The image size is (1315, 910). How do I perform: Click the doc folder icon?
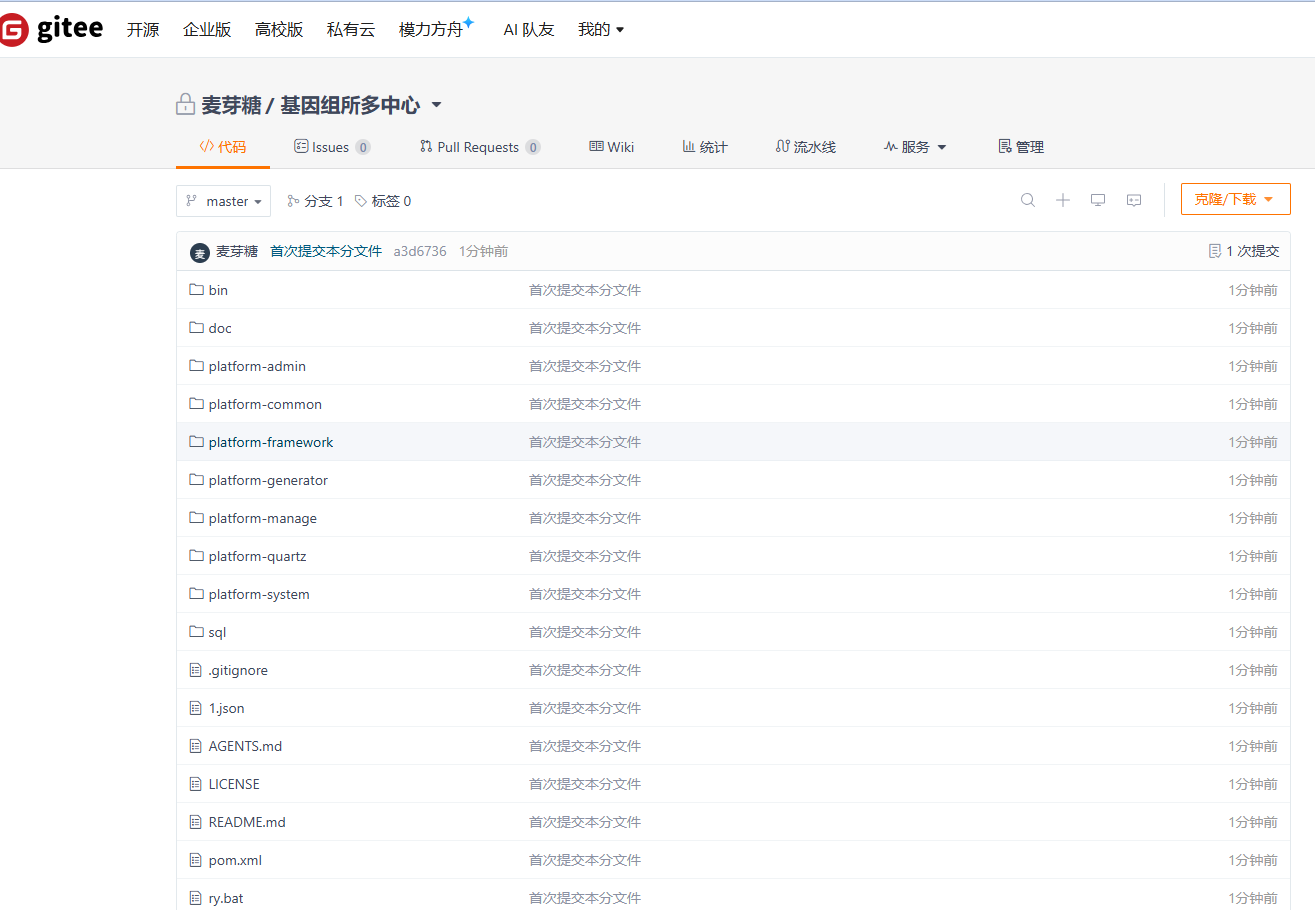pos(196,328)
